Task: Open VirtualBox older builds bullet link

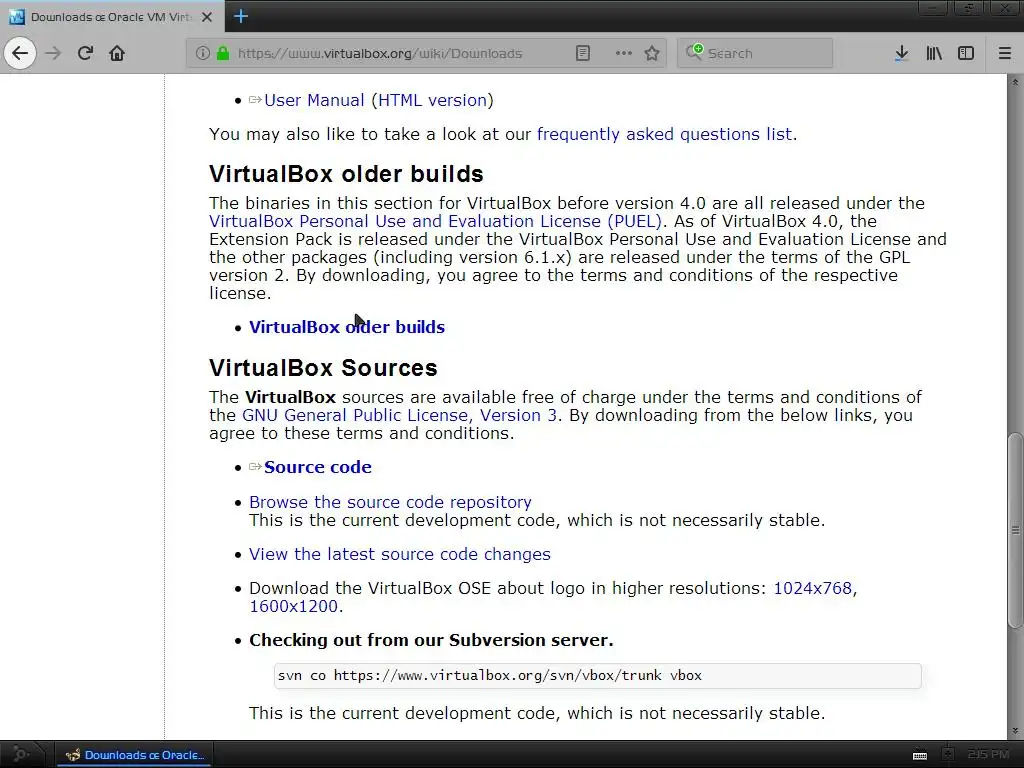Action: click(x=347, y=327)
